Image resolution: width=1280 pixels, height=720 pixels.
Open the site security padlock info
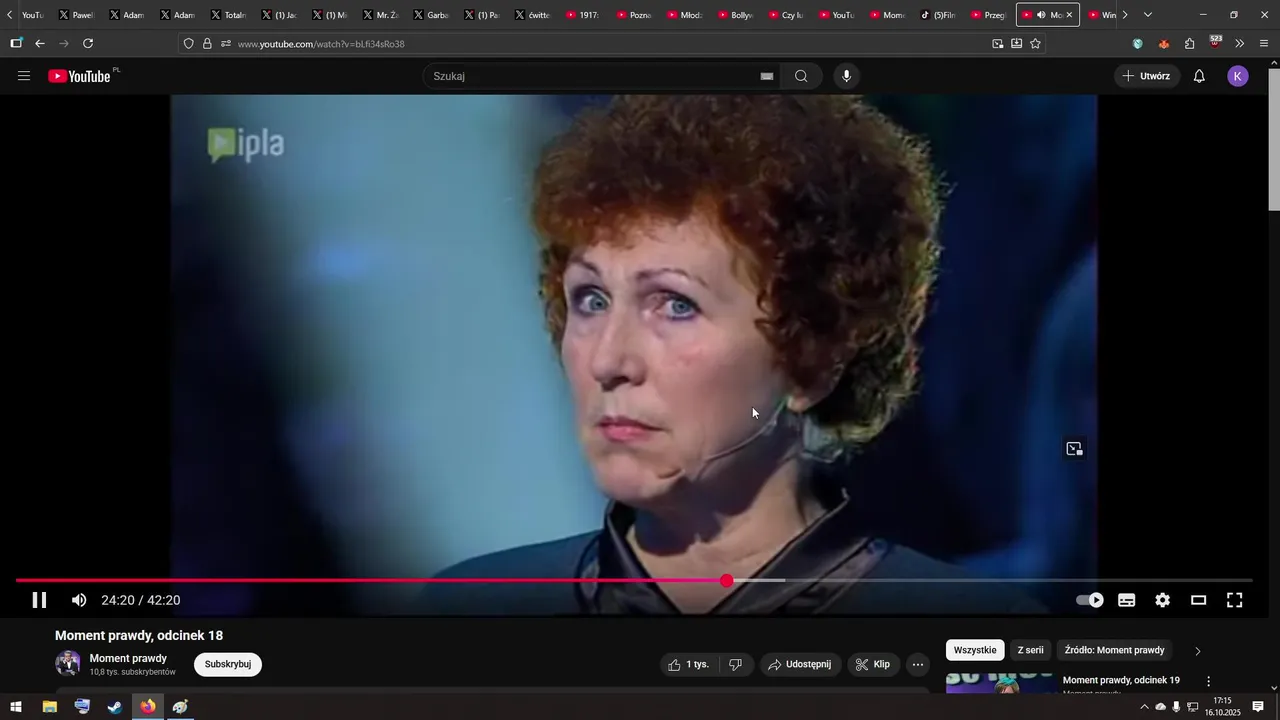(207, 44)
